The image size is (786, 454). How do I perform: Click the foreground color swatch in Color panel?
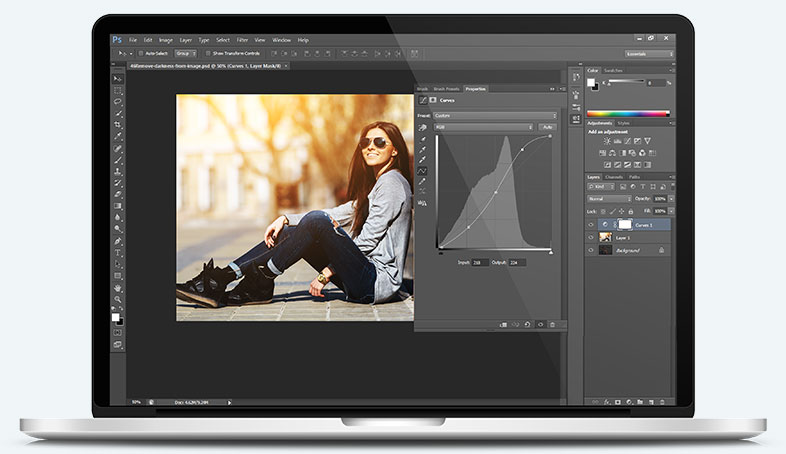(591, 82)
